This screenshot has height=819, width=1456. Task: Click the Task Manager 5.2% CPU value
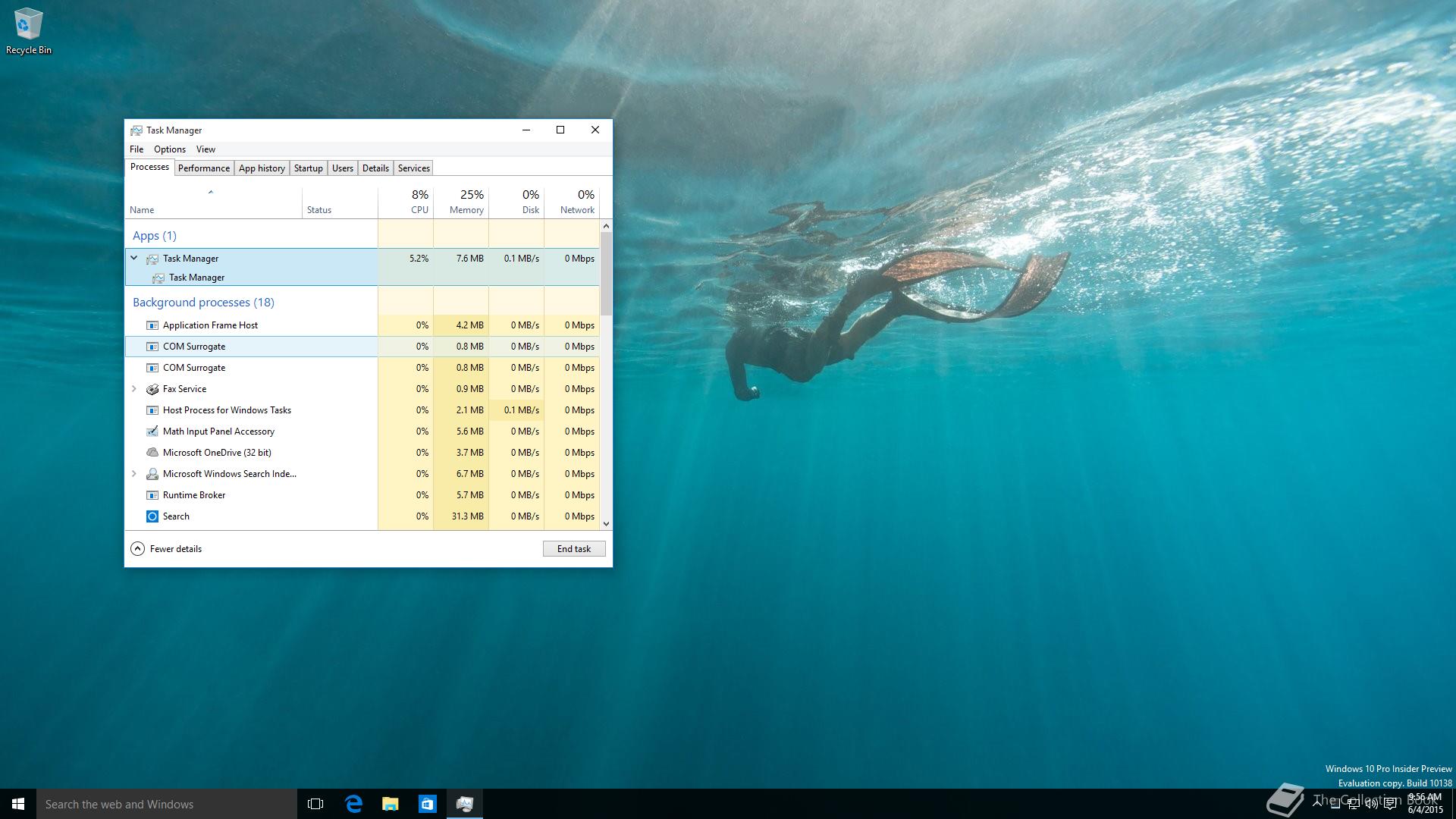(419, 259)
